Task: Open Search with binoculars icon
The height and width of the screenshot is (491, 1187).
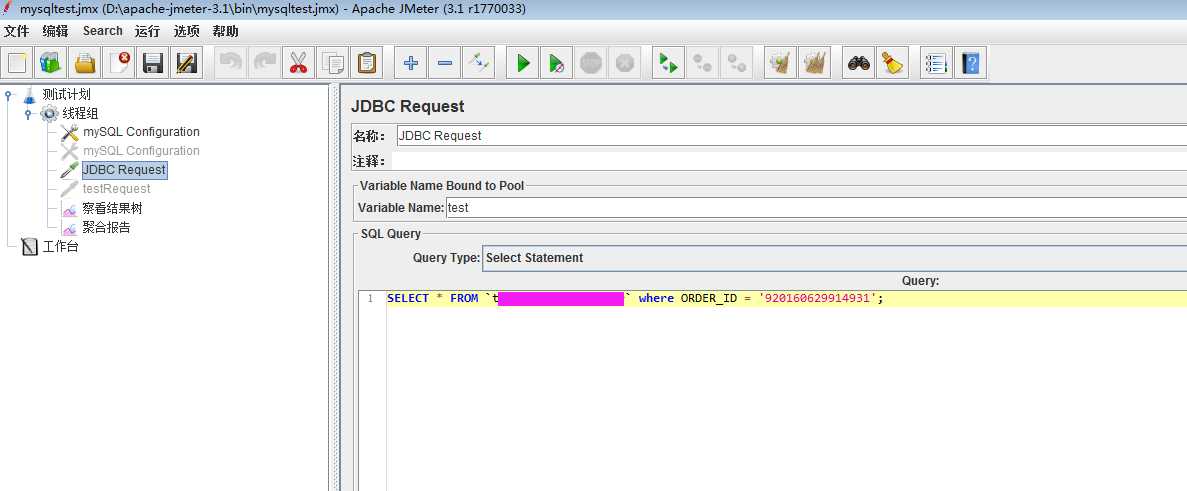Action: click(x=858, y=63)
